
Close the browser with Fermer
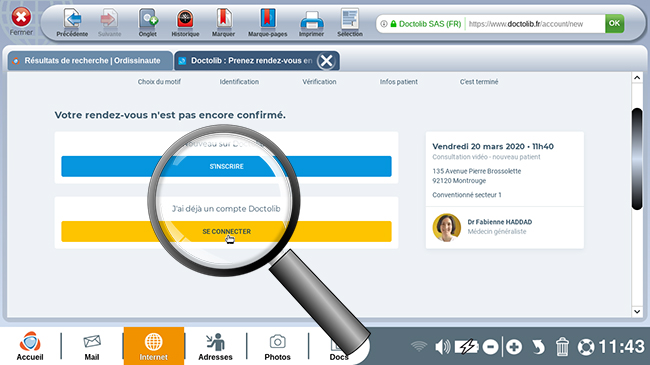(21, 22)
